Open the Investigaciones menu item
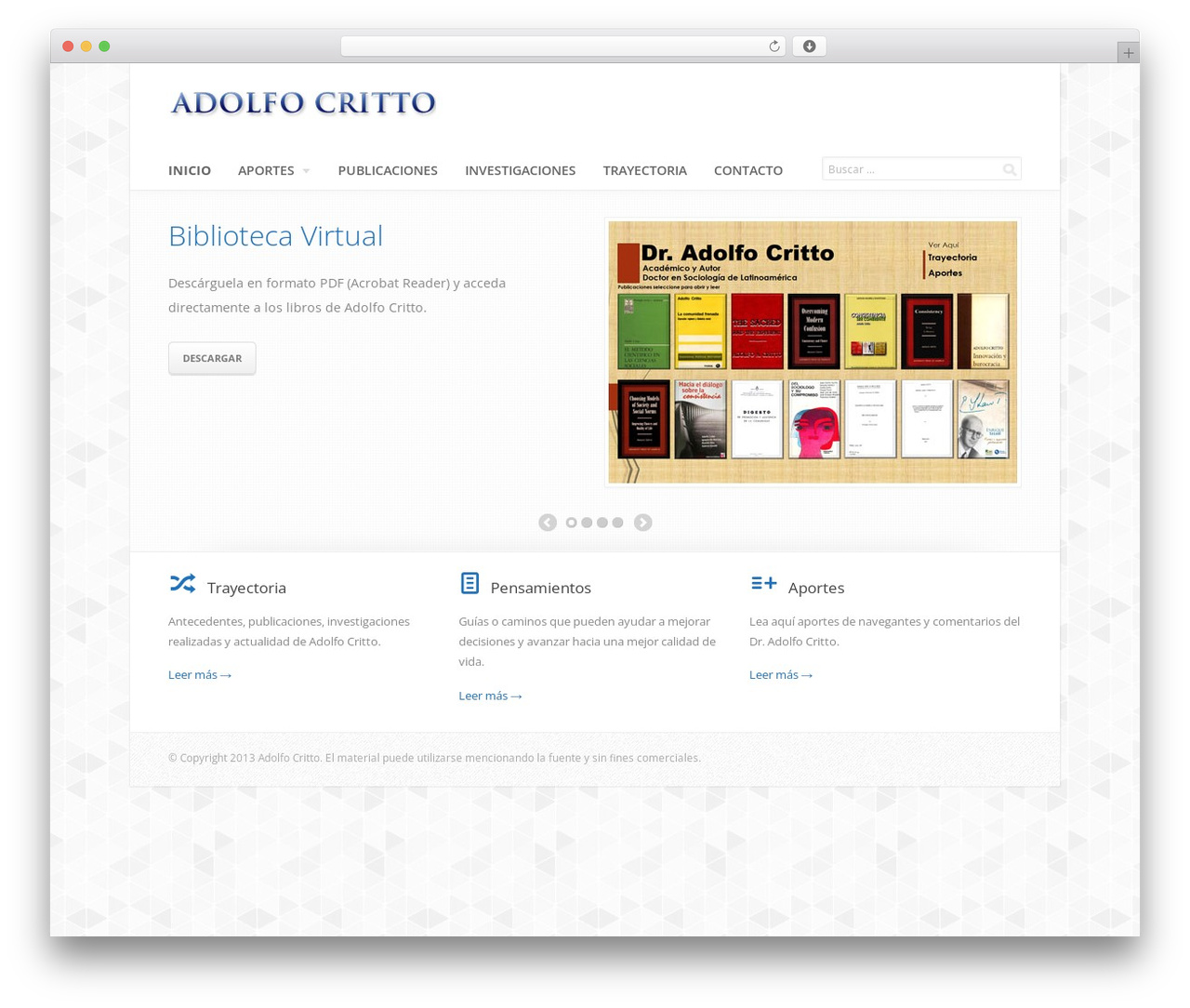This screenshot has height=1008, width=1190. [520, 170]
